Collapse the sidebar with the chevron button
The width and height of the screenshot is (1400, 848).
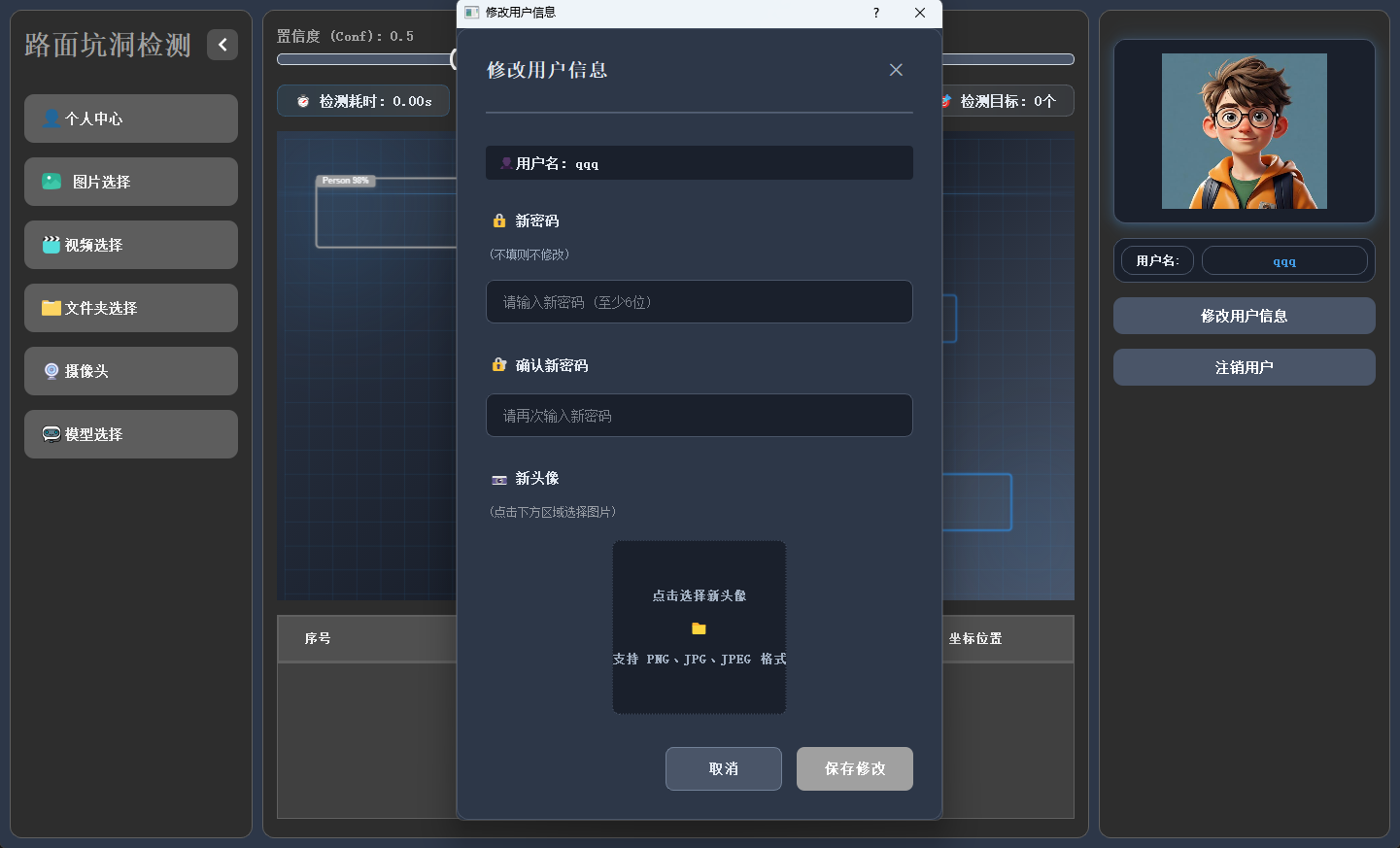222,45
